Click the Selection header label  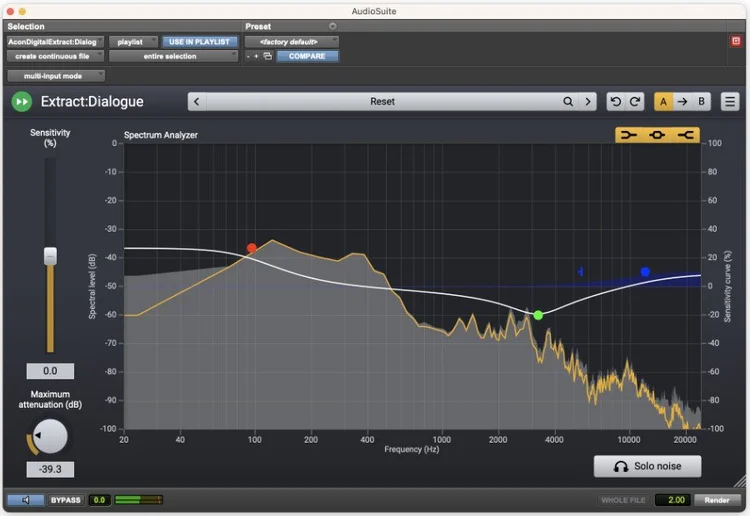(x=26, y=26)
